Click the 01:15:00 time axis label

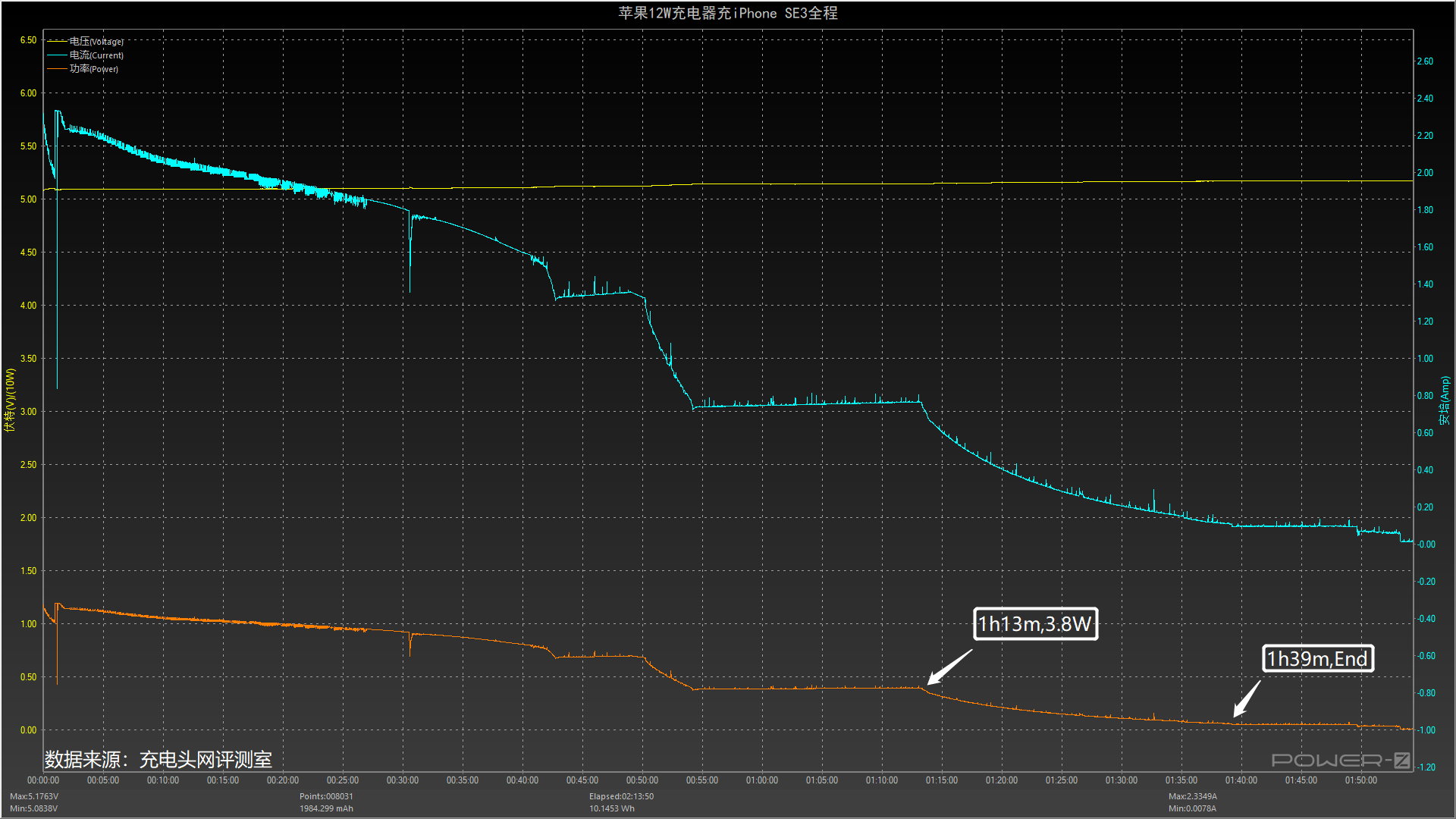coord(942,780)
